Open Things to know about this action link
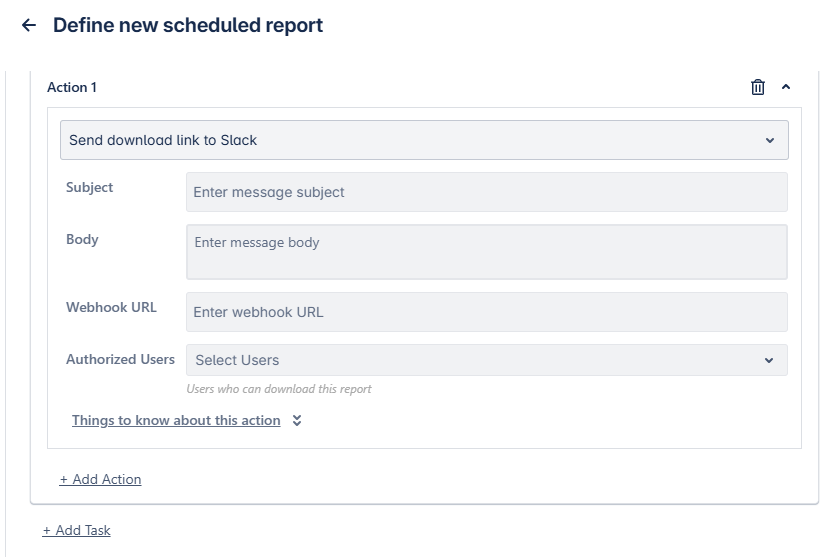831x557 pixels. 176,420
